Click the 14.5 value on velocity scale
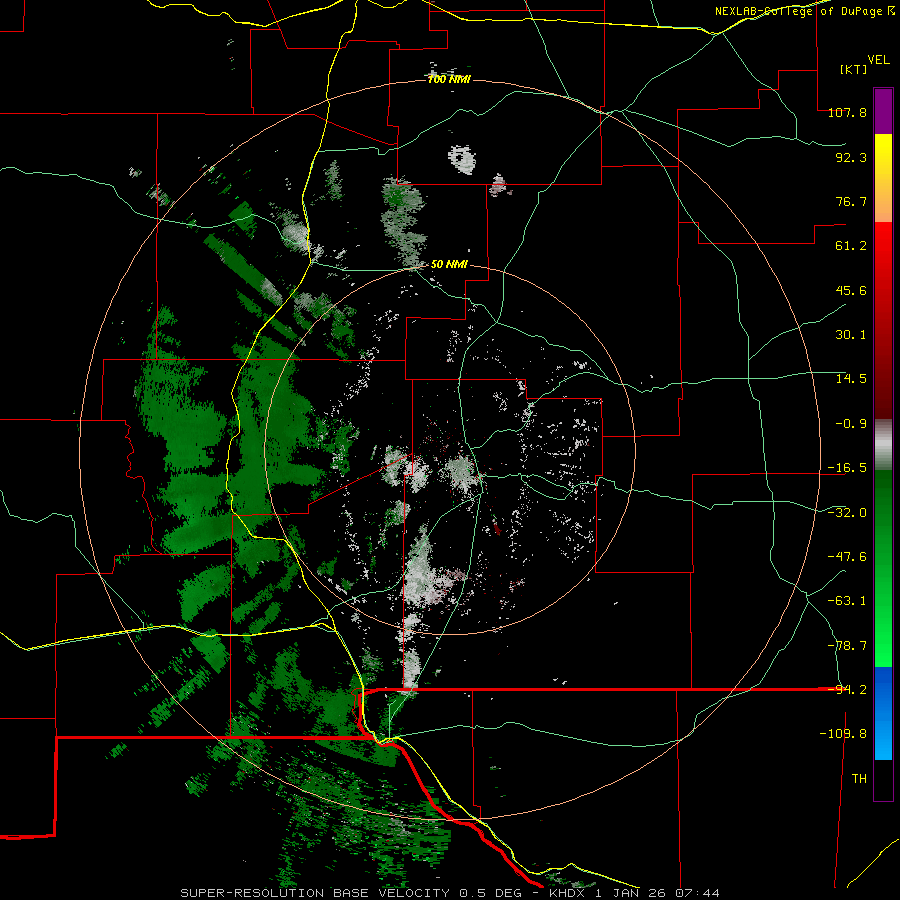Image resolution: width=900 pixels, height=900 pixels. (851, 379)
